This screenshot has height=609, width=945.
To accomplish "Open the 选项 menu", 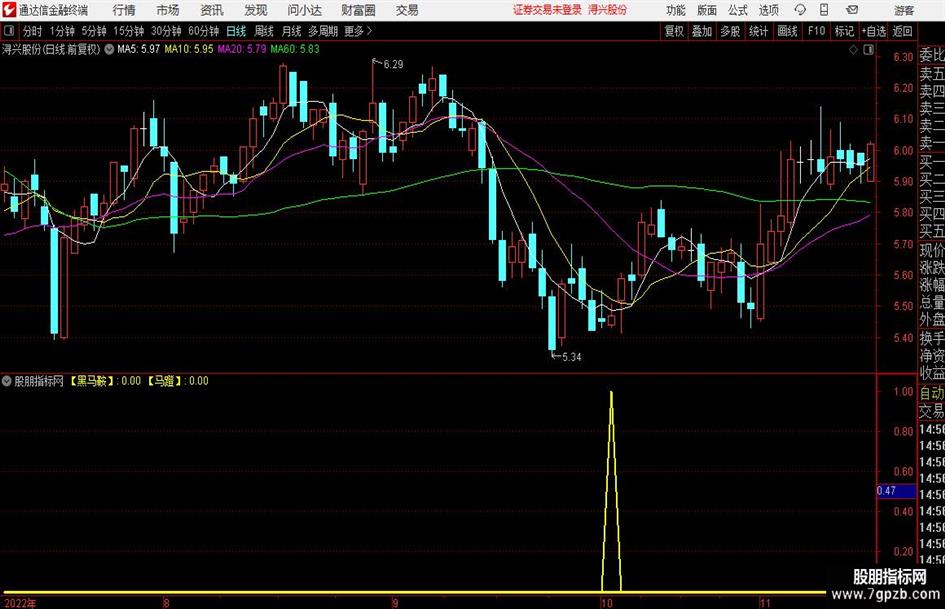I will [x=768, y=10].
